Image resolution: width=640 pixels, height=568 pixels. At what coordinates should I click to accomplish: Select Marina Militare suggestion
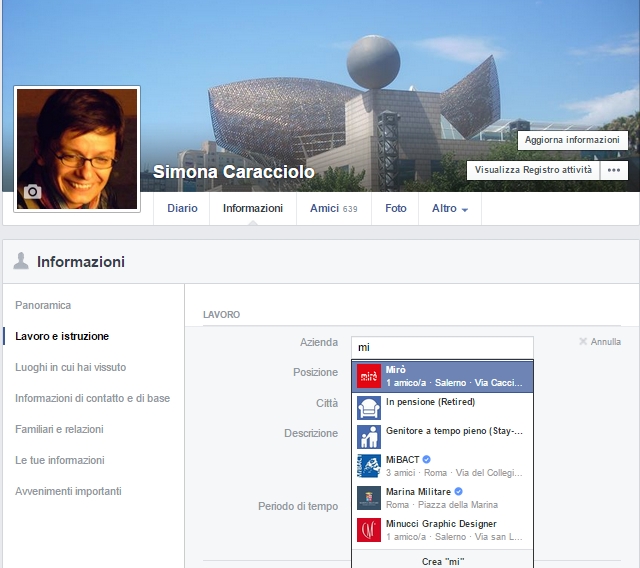[442, 498]
